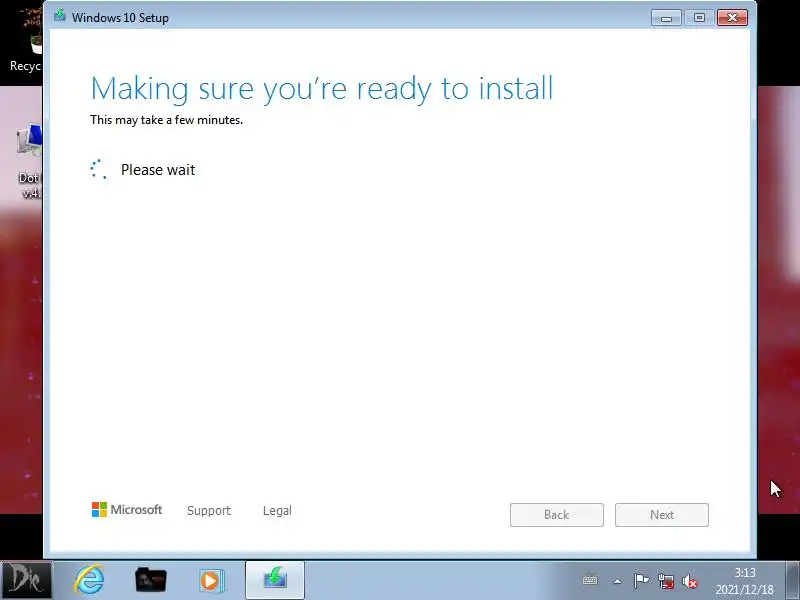The width and height of the screenshot is (800, 600).
Task: Click the 'Please wait' status text
Action: pyautogui.click(x=158, y=170)
